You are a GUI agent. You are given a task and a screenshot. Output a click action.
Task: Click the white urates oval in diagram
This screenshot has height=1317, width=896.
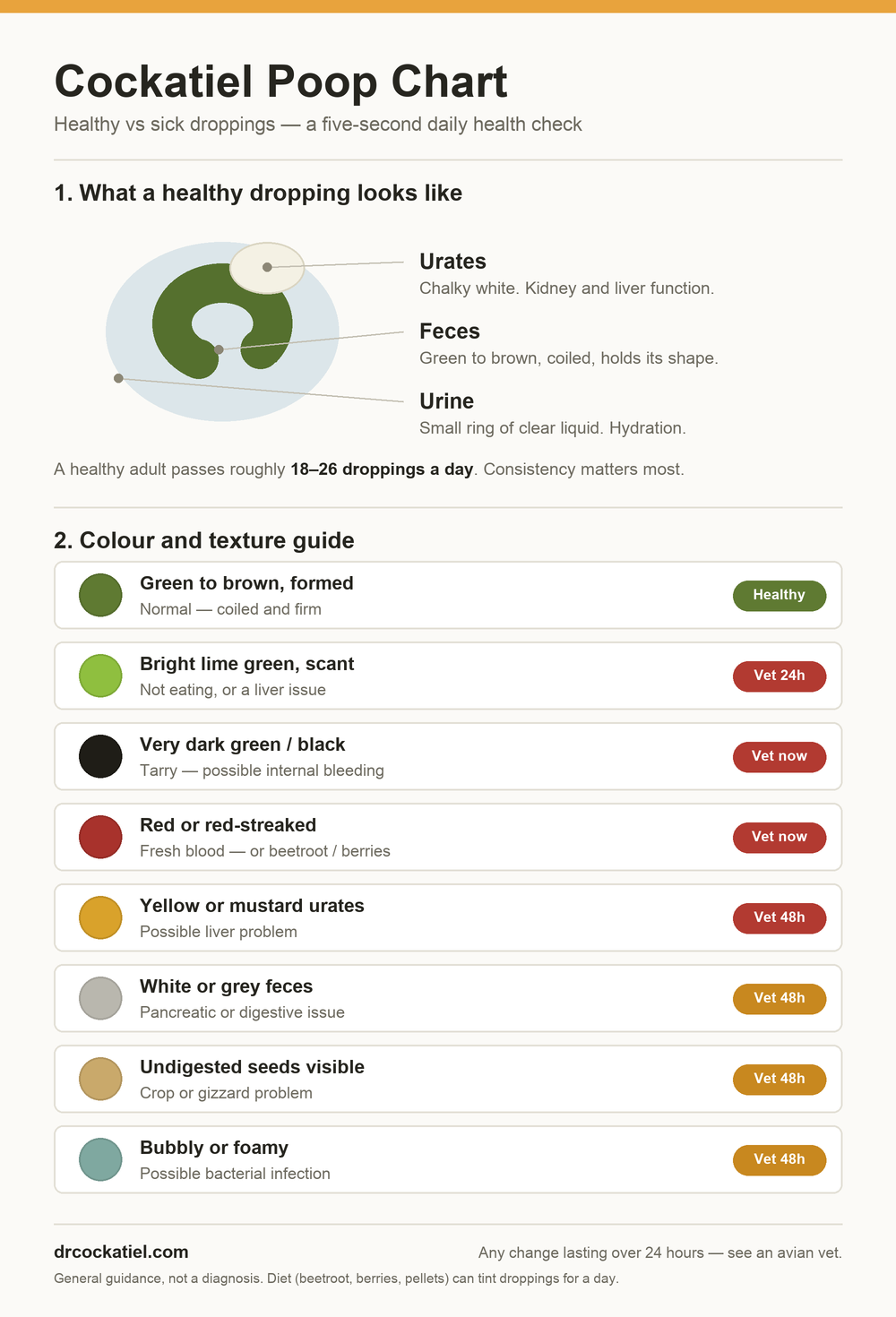pos(267,268)
